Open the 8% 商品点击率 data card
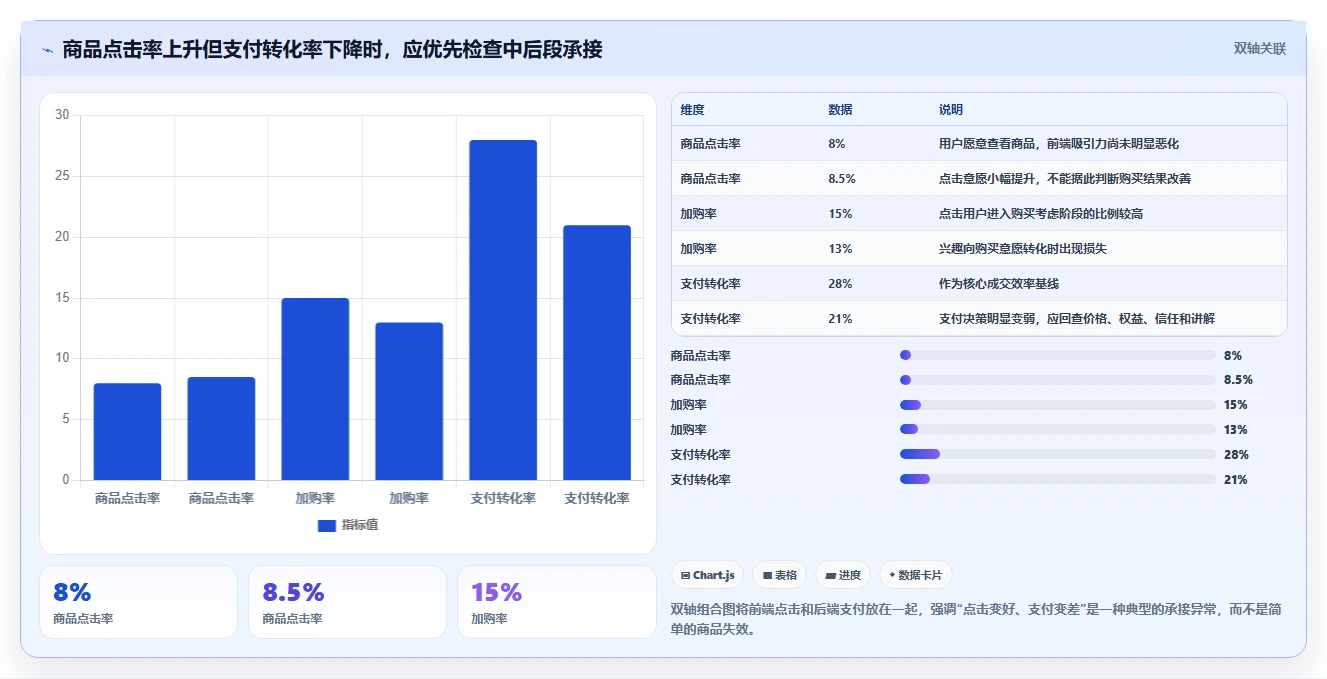This screenshot has height=679, width=1327. click(138, 602)
